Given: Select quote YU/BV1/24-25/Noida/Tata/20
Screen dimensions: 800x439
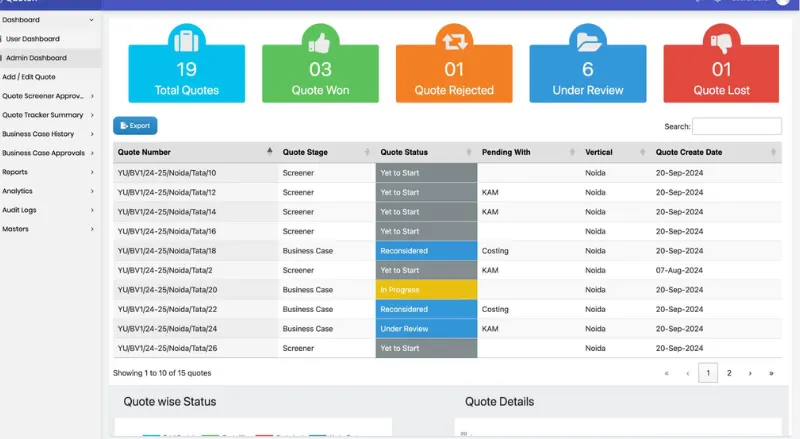Looking at the screenshot, I should pos(167,289).
